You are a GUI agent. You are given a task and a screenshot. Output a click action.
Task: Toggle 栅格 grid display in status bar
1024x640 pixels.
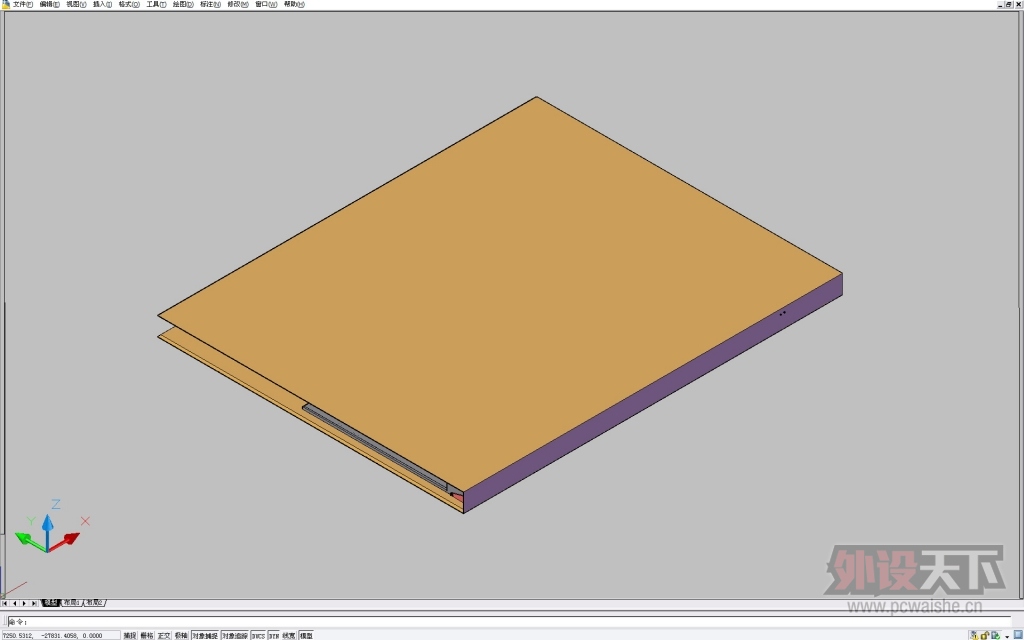147,635
